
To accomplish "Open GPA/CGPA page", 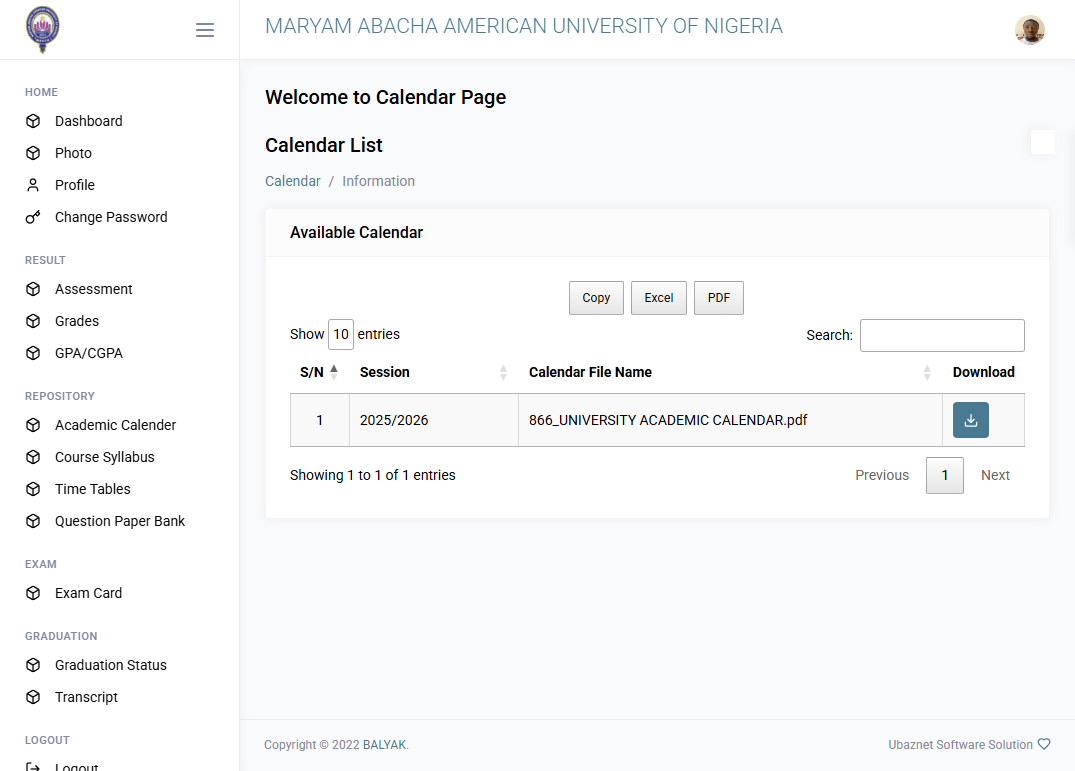I will pos(88,353).
